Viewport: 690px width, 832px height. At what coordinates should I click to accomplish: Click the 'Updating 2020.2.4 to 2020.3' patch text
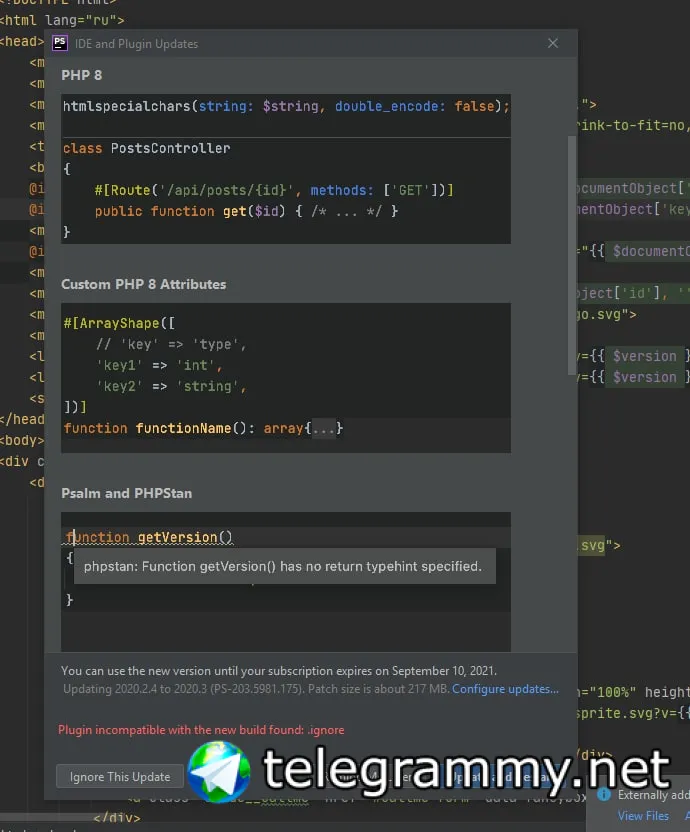point(256,689)
